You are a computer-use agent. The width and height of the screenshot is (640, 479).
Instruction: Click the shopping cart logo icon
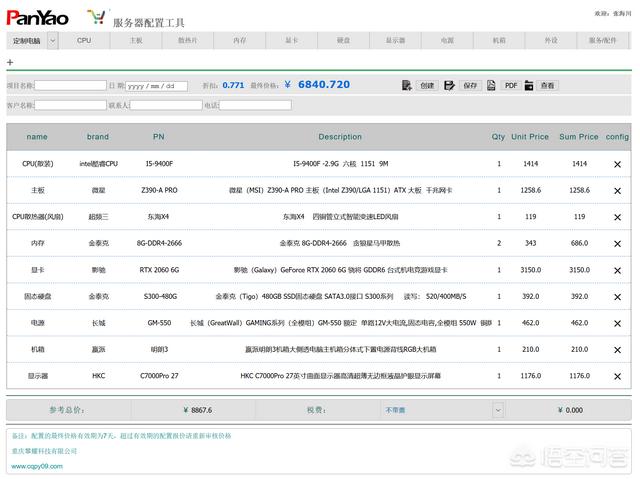click(x=97, y=17)
